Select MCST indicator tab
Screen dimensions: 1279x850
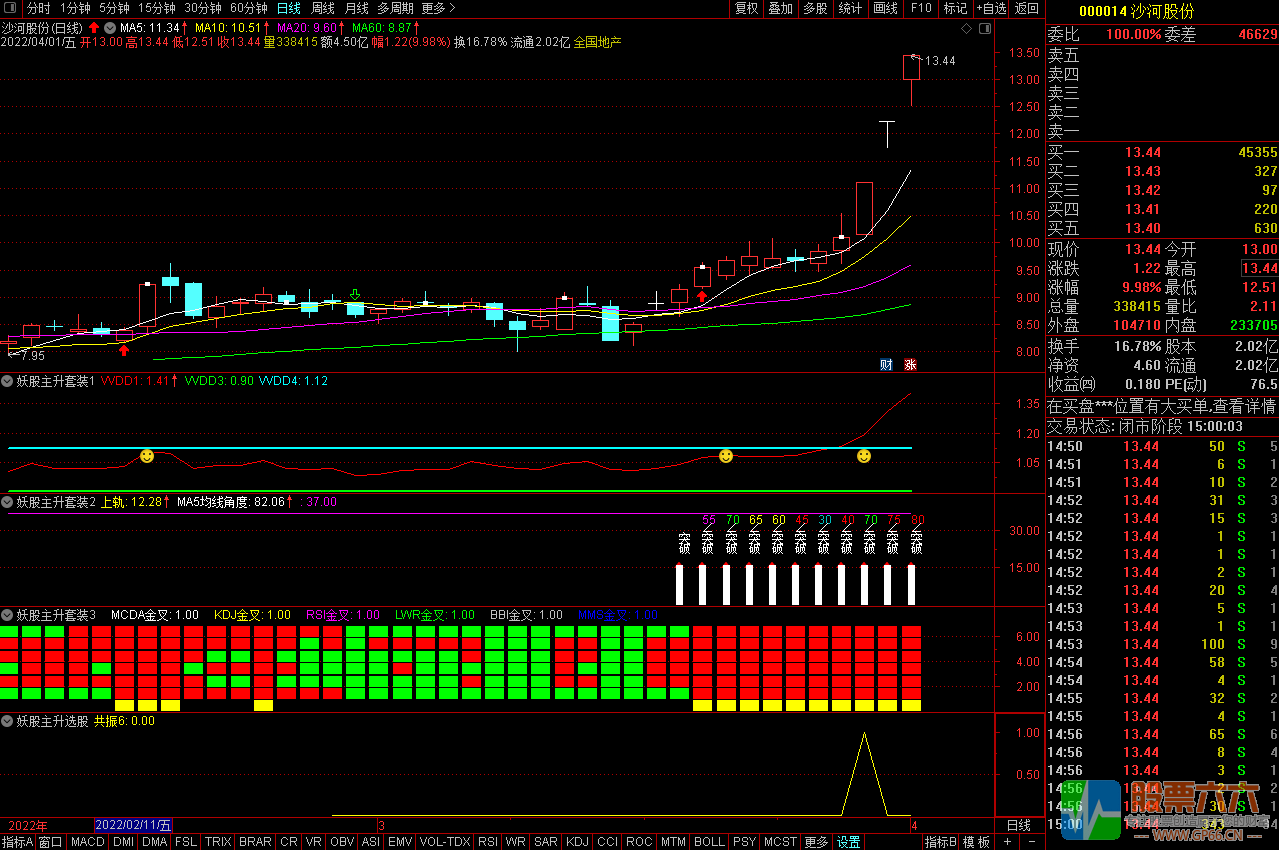(781, 842)
